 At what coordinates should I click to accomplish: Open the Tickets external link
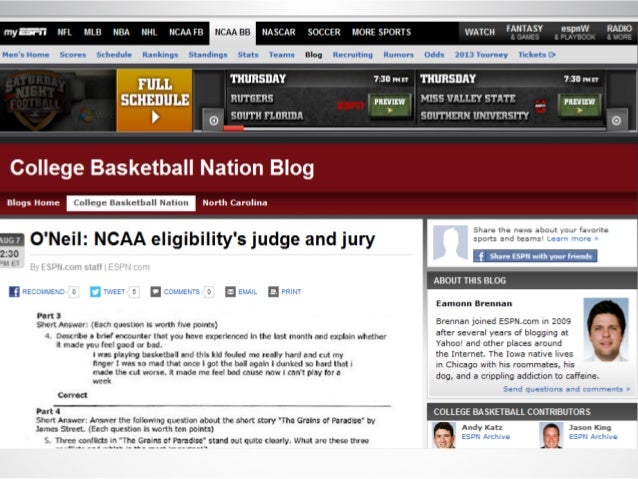coord(537,55)
